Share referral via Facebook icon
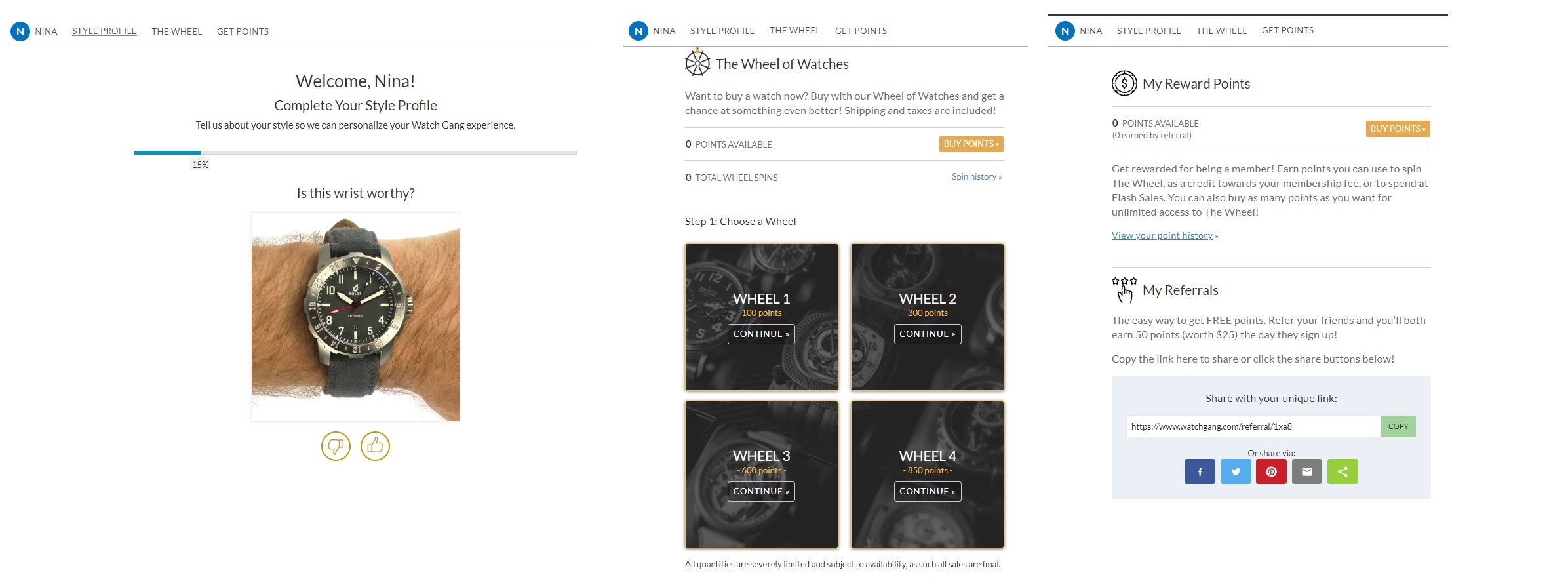The height and width of the screenshot is (581, 1568). tap(1200, 471)
